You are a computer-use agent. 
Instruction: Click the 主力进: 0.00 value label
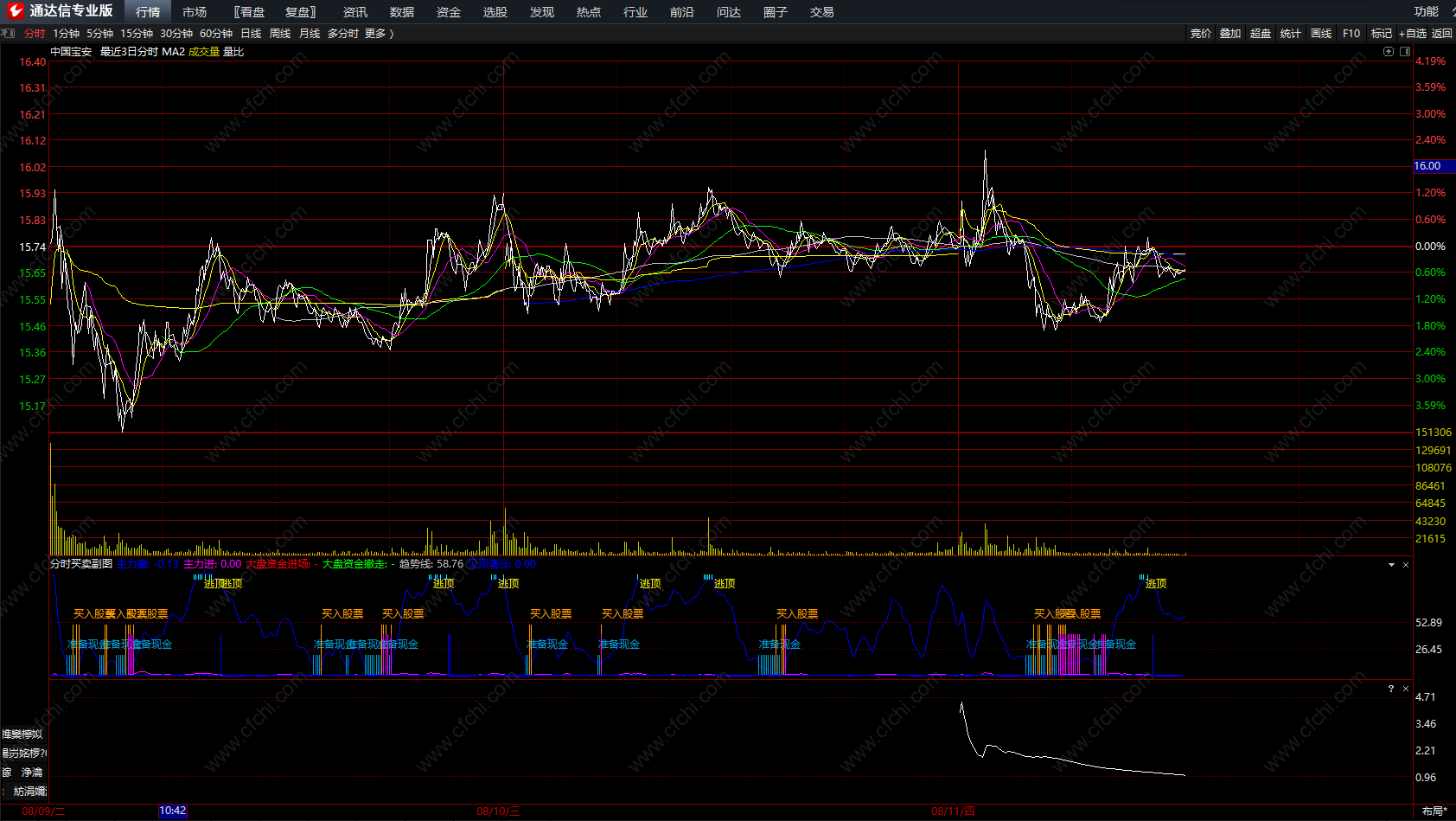pyautogui.click(x=212, y=564)
